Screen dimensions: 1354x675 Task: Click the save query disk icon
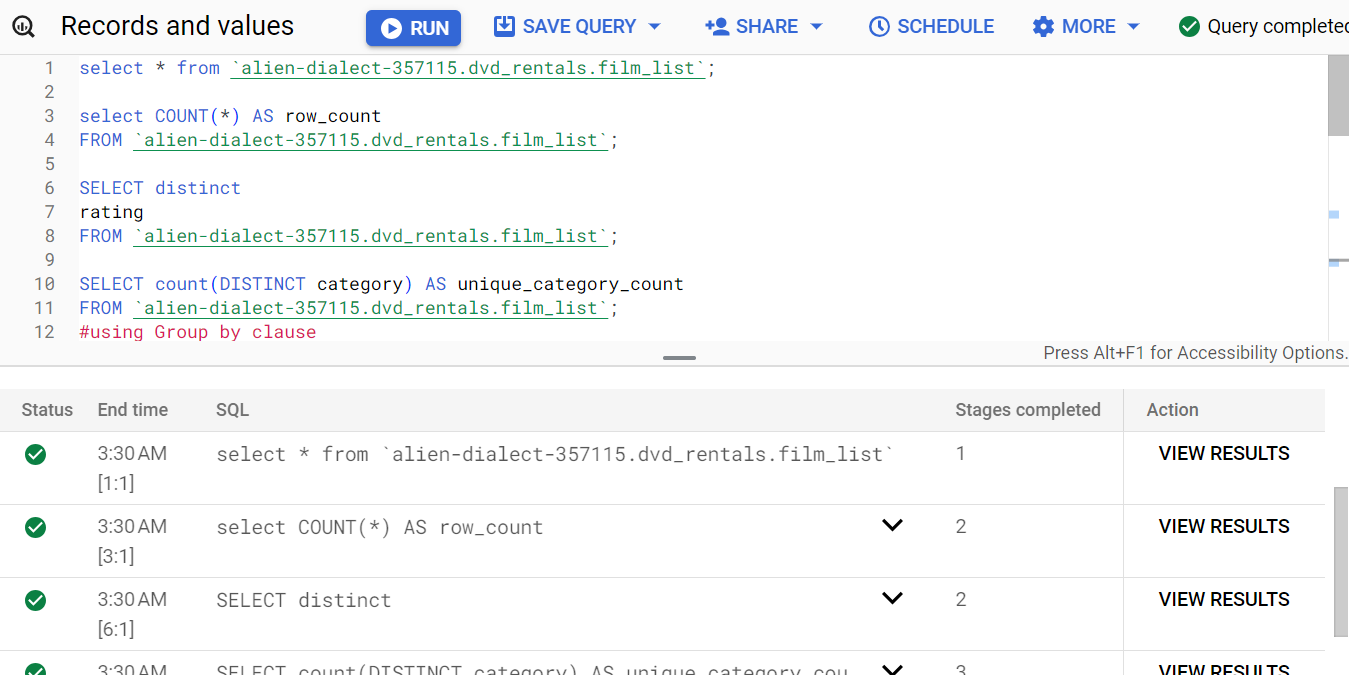[505, 26]
